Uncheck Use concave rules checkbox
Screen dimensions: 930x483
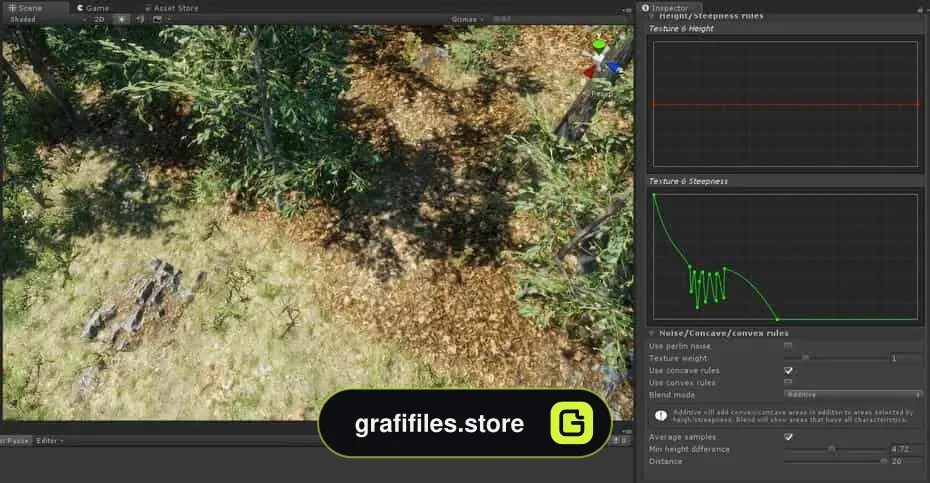pyautogui.click(x=788, y=370)
